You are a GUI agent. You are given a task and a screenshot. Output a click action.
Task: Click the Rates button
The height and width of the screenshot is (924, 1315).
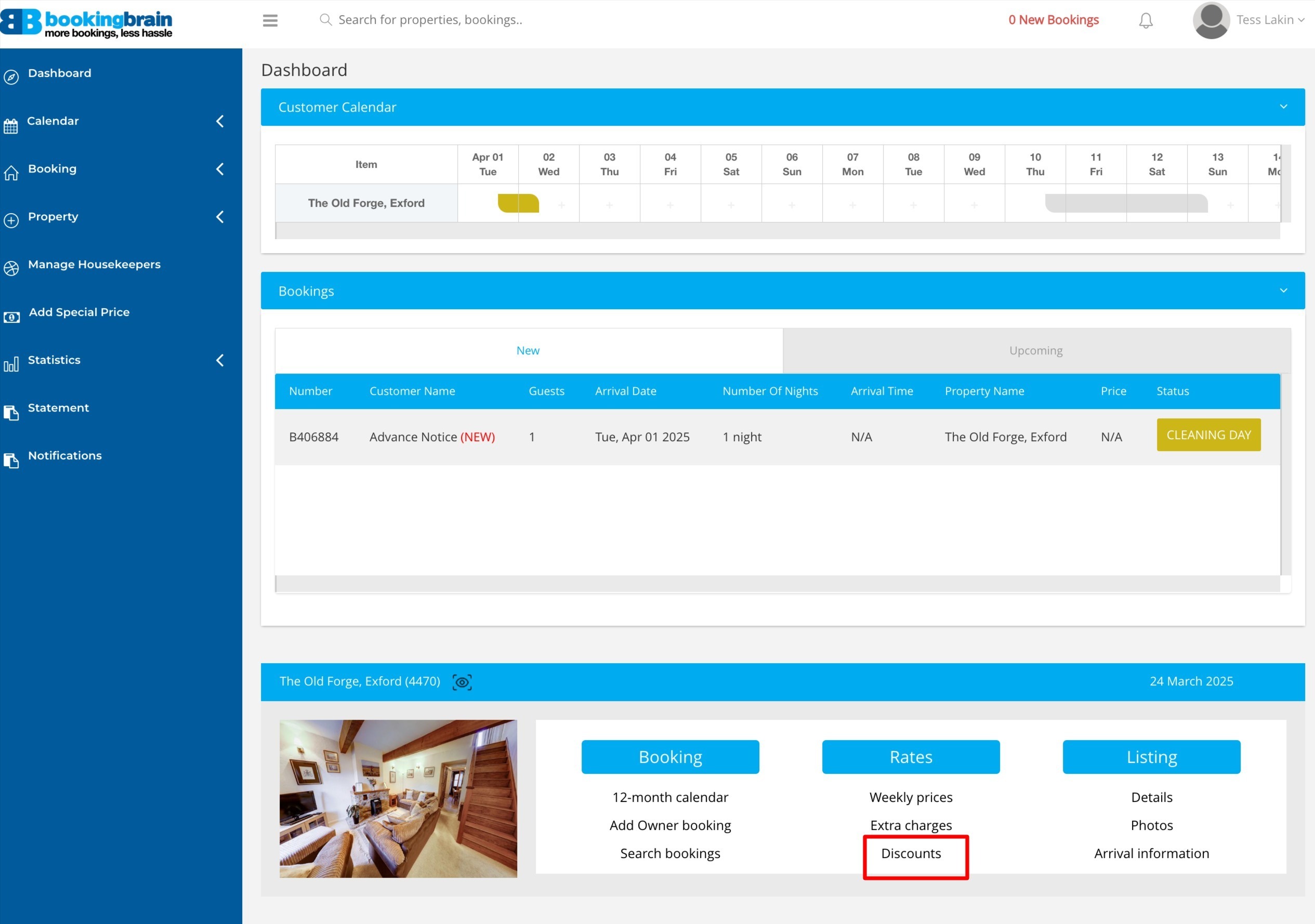pyautogui.click(x=911, y=757)
